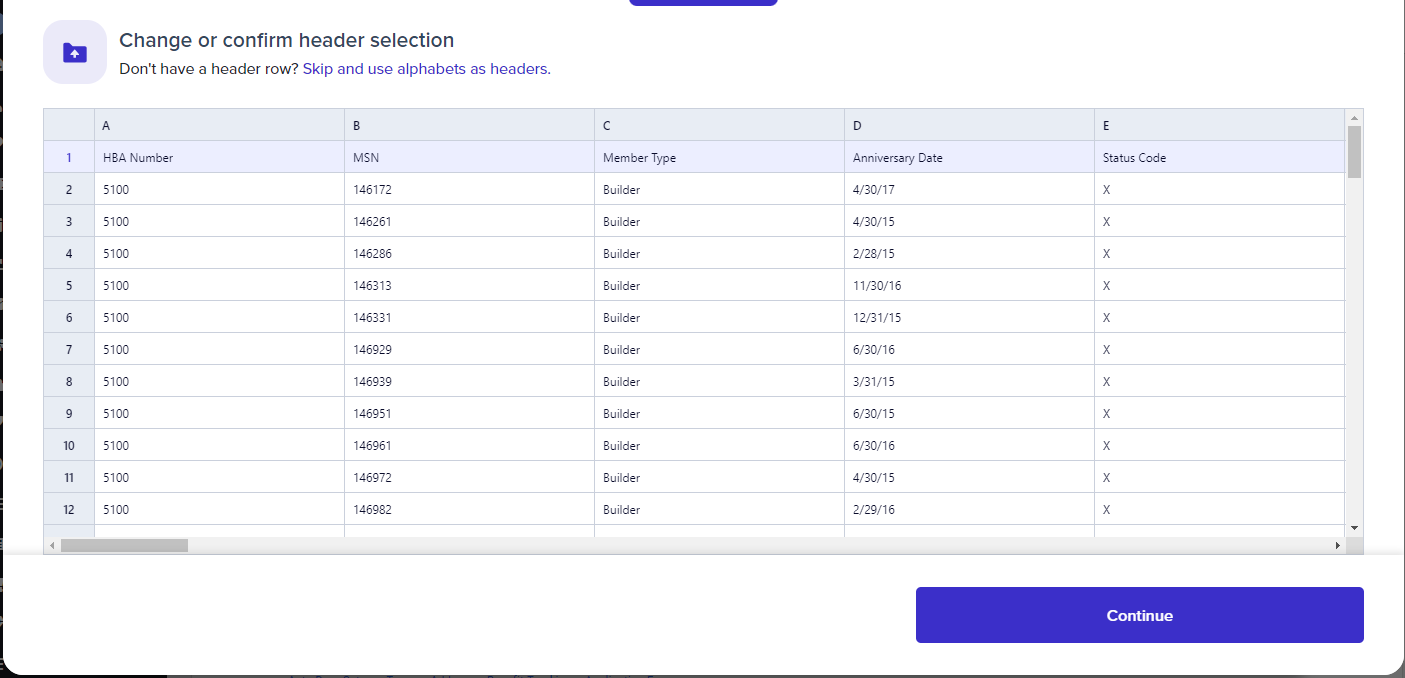The width and height of the screenshot is (1405, 678).
Task: Click MSN cell 146929
Action: 469,349
